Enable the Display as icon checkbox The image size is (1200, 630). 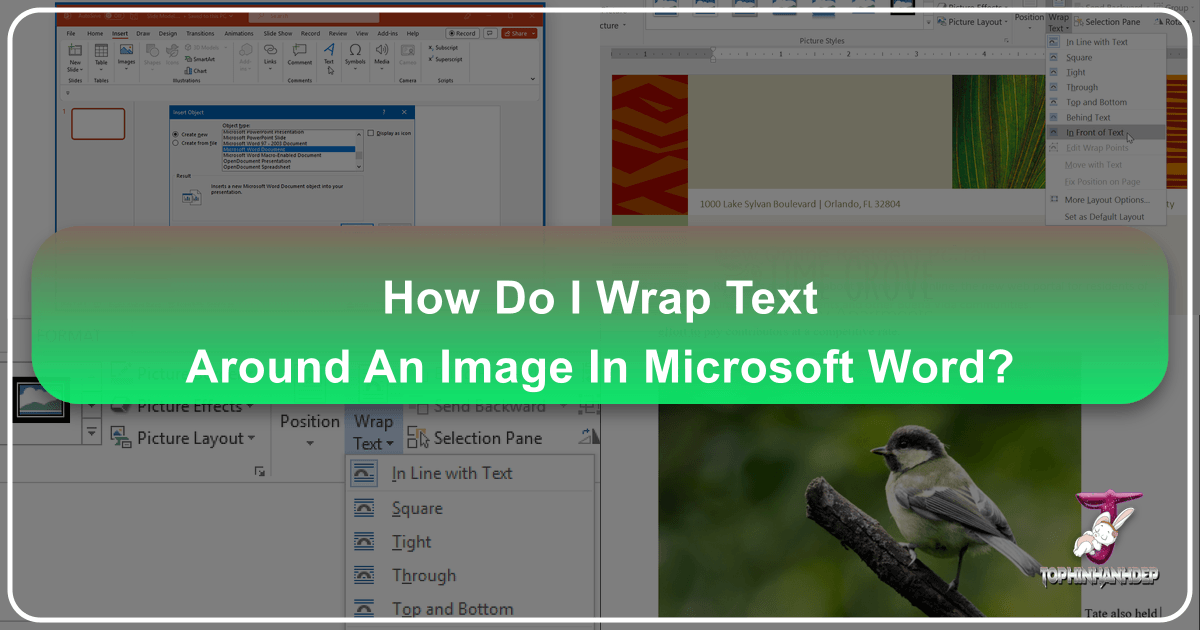click(371, 133)
